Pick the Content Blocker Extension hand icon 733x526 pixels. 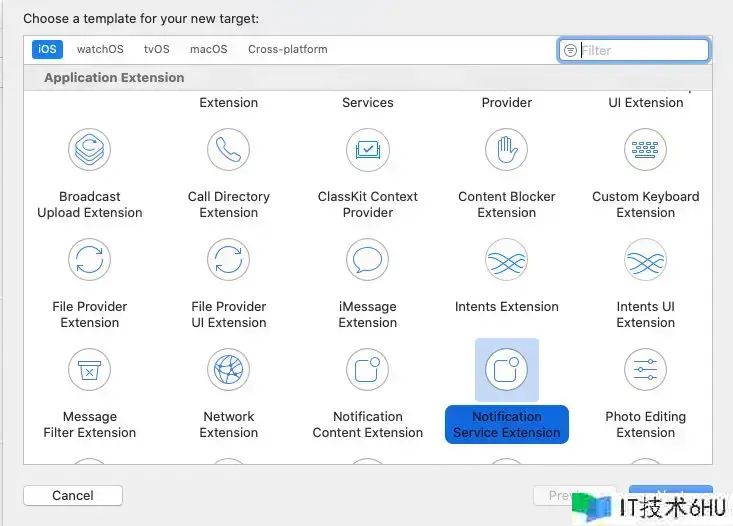[506, 150]
